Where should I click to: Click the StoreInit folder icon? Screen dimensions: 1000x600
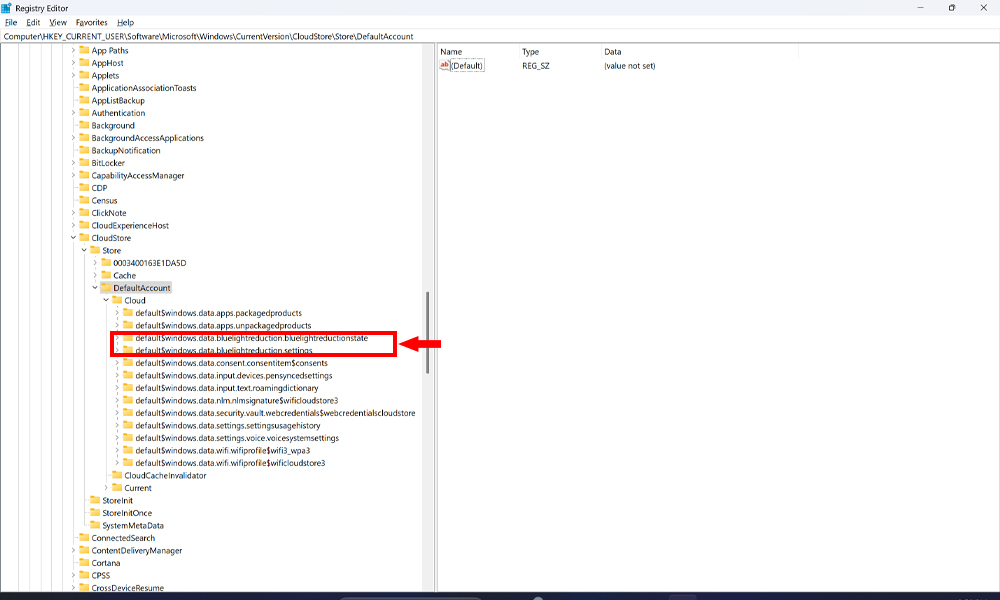(x=94, y=501)
